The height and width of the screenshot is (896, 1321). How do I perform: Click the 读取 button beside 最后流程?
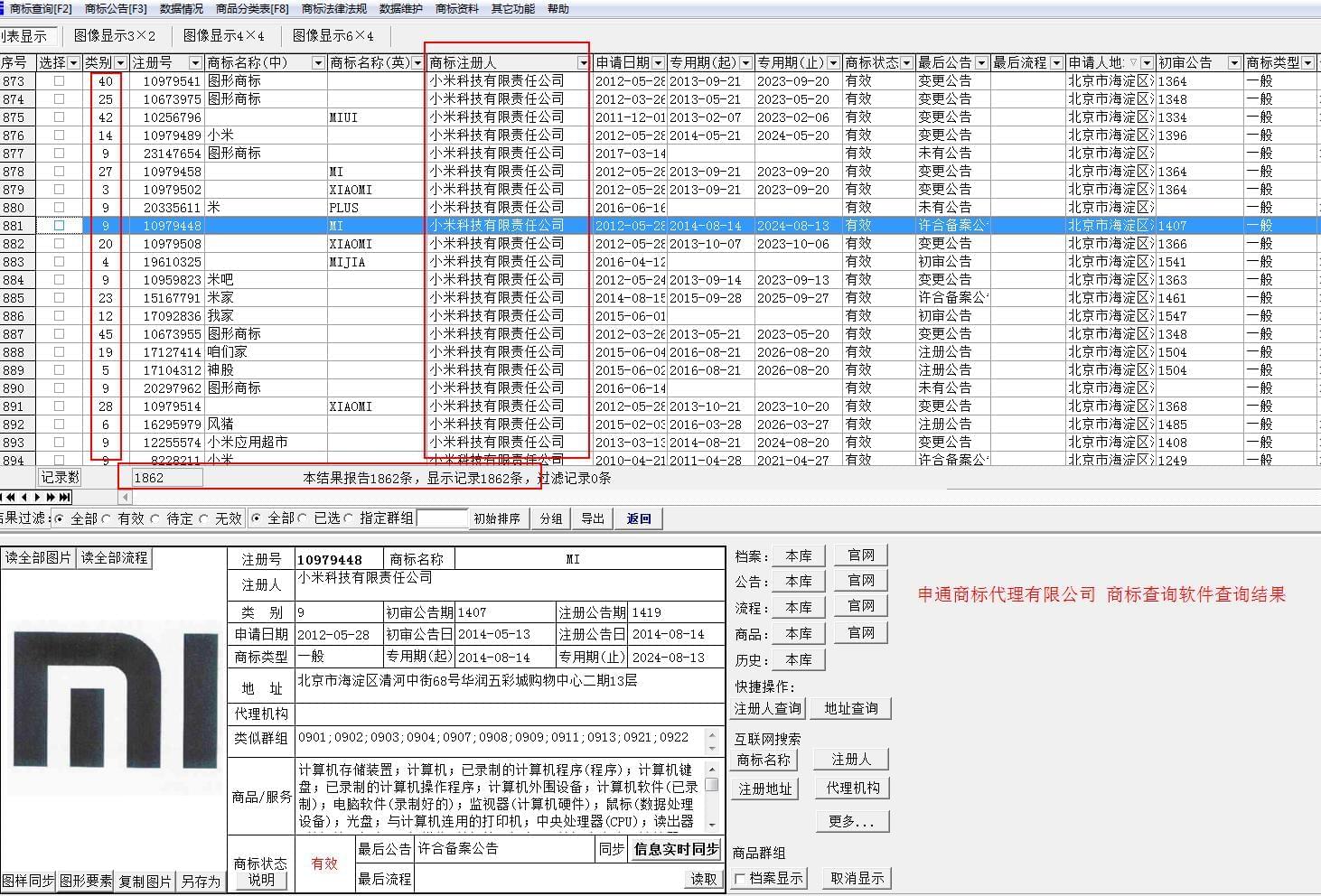[x=705, y=879]
